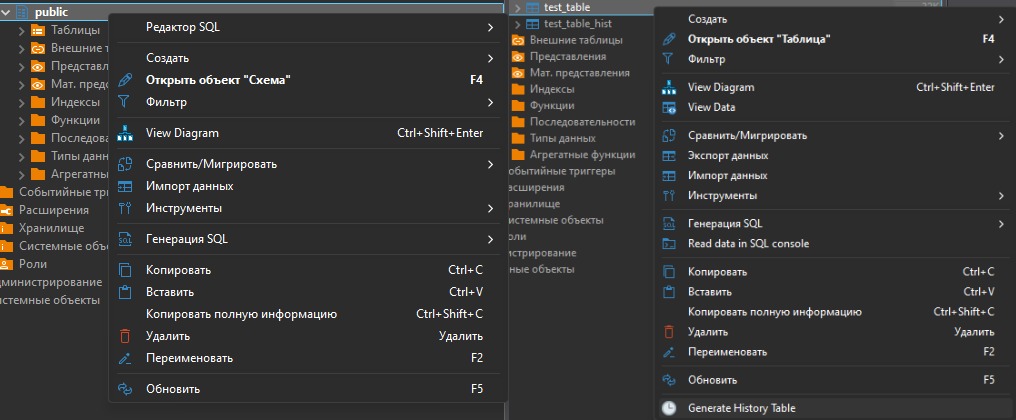Click the Экспорт данных icon
Image resolution: width=1016 pixels, height=420 pixels.
click(x=669, y=156)
